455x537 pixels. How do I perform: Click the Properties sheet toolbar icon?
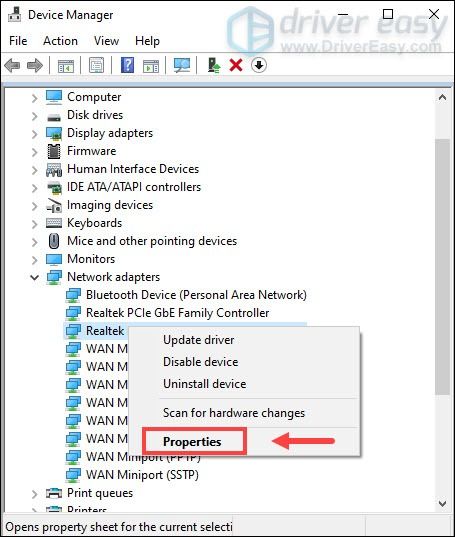[97, 65]
